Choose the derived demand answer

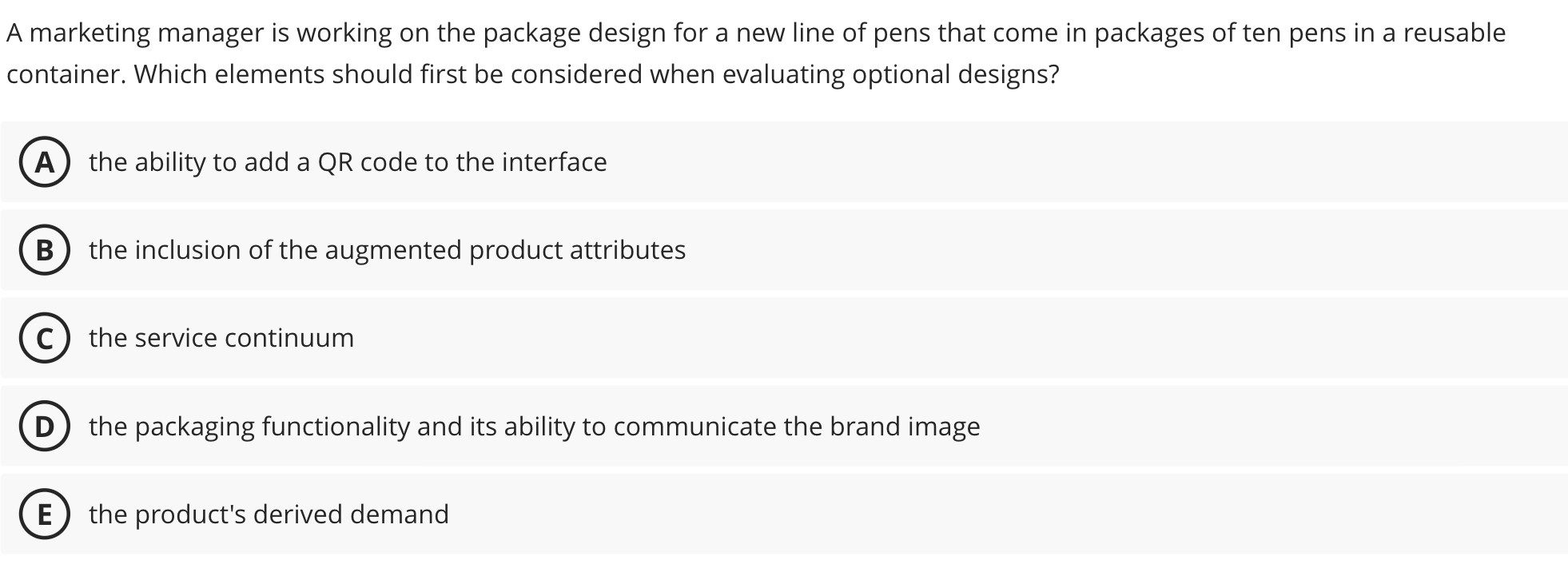click(269, 515)
